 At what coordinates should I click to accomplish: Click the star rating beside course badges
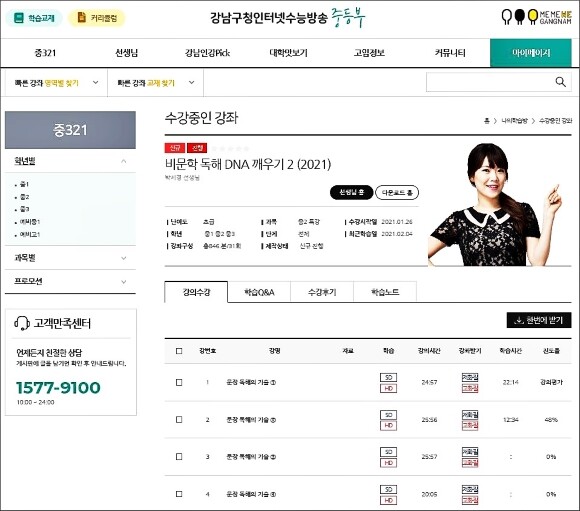click(x=230, y=148)
